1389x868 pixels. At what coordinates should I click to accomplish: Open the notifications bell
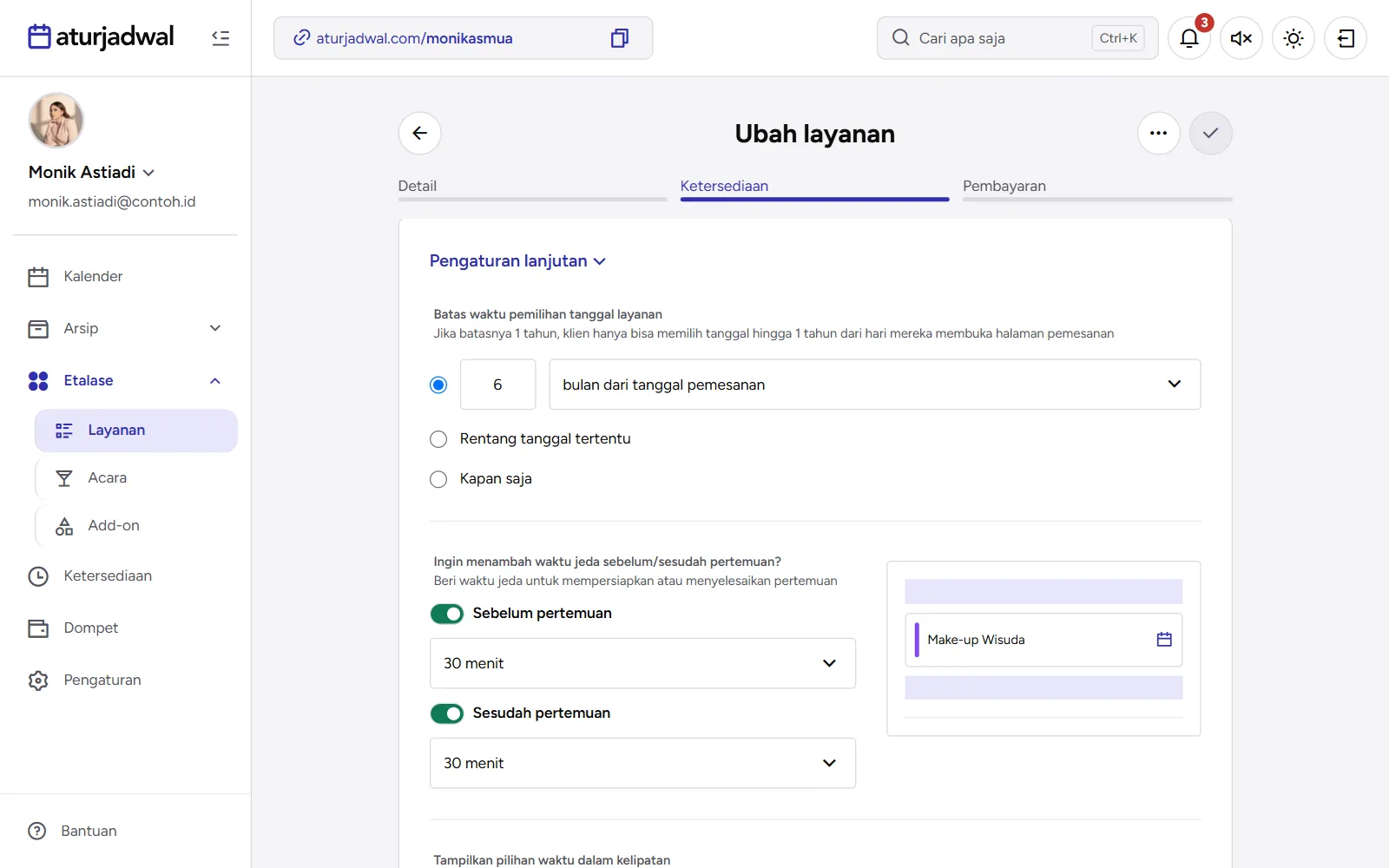[x=1189, y=38]
